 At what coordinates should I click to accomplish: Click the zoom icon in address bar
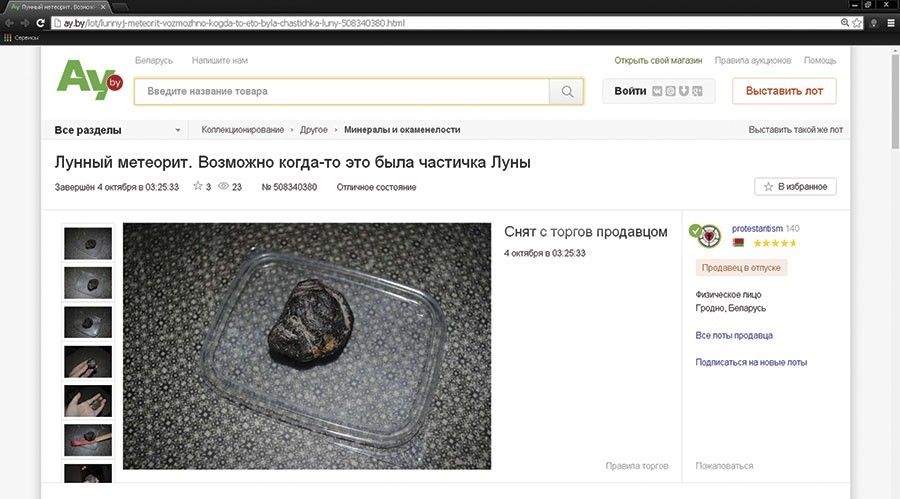pos(845,23)
